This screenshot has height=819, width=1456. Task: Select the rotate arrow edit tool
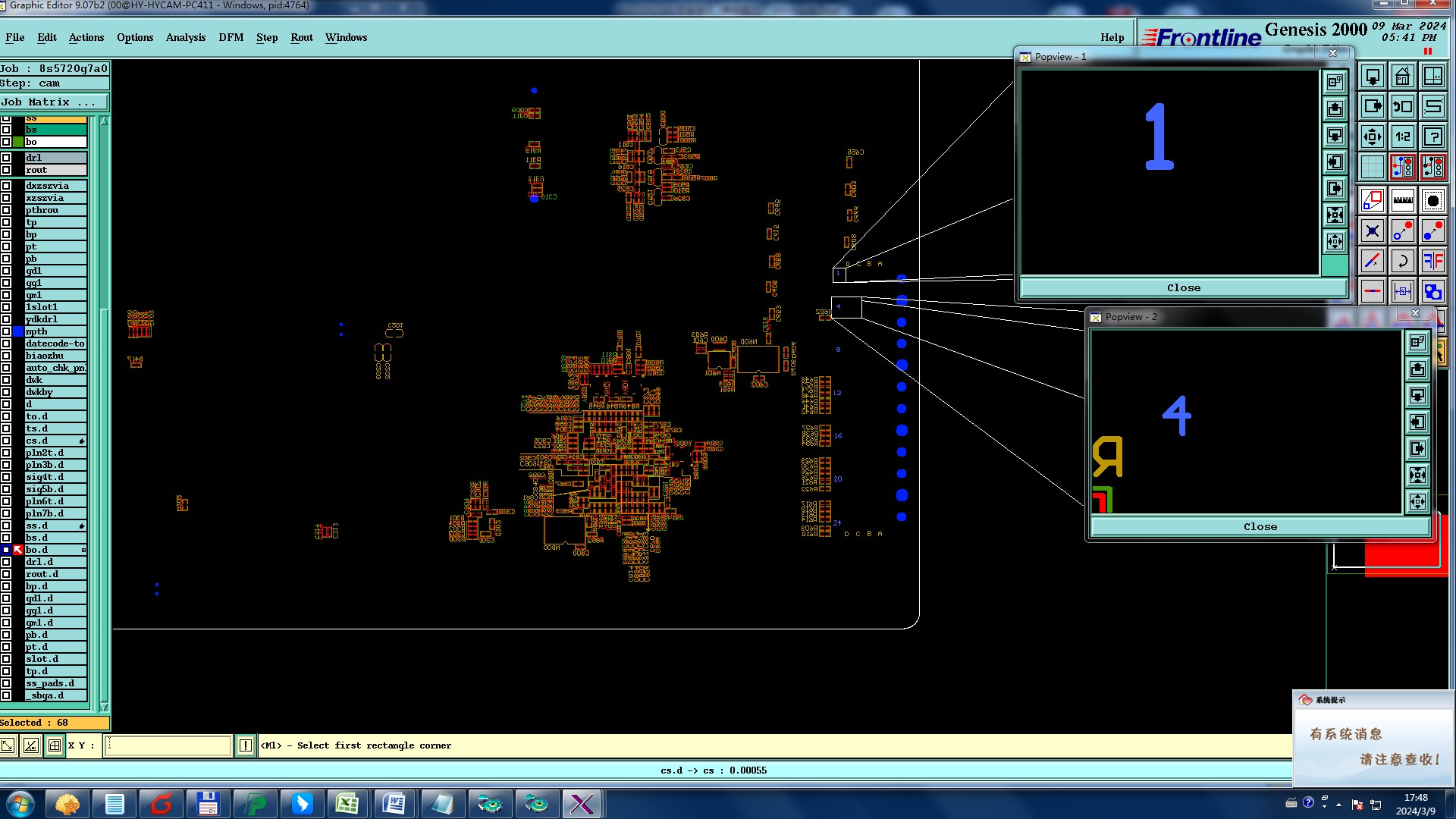point(1402,262)
